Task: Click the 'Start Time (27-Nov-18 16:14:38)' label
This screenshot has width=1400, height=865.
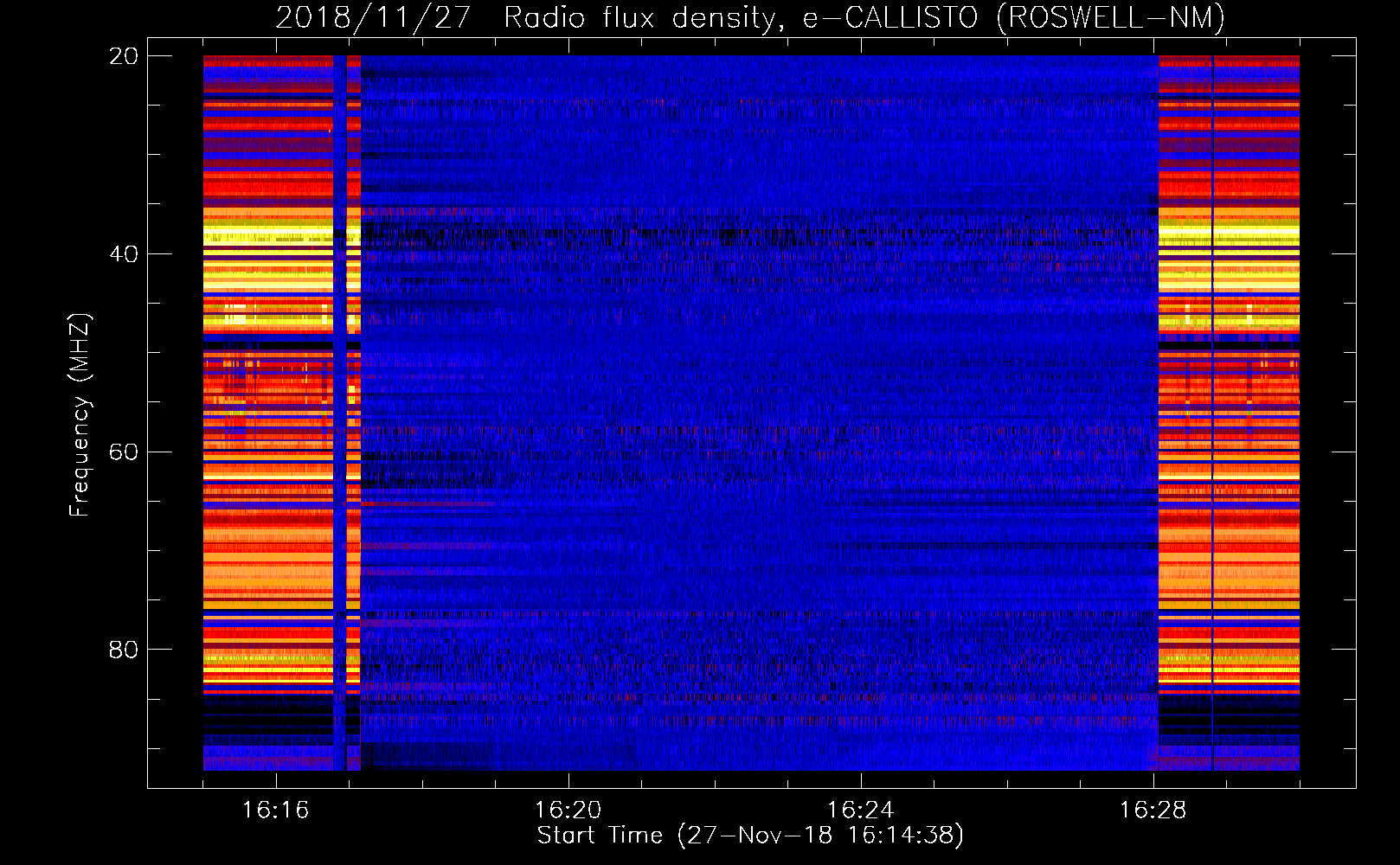Action: tap(750, 836)
